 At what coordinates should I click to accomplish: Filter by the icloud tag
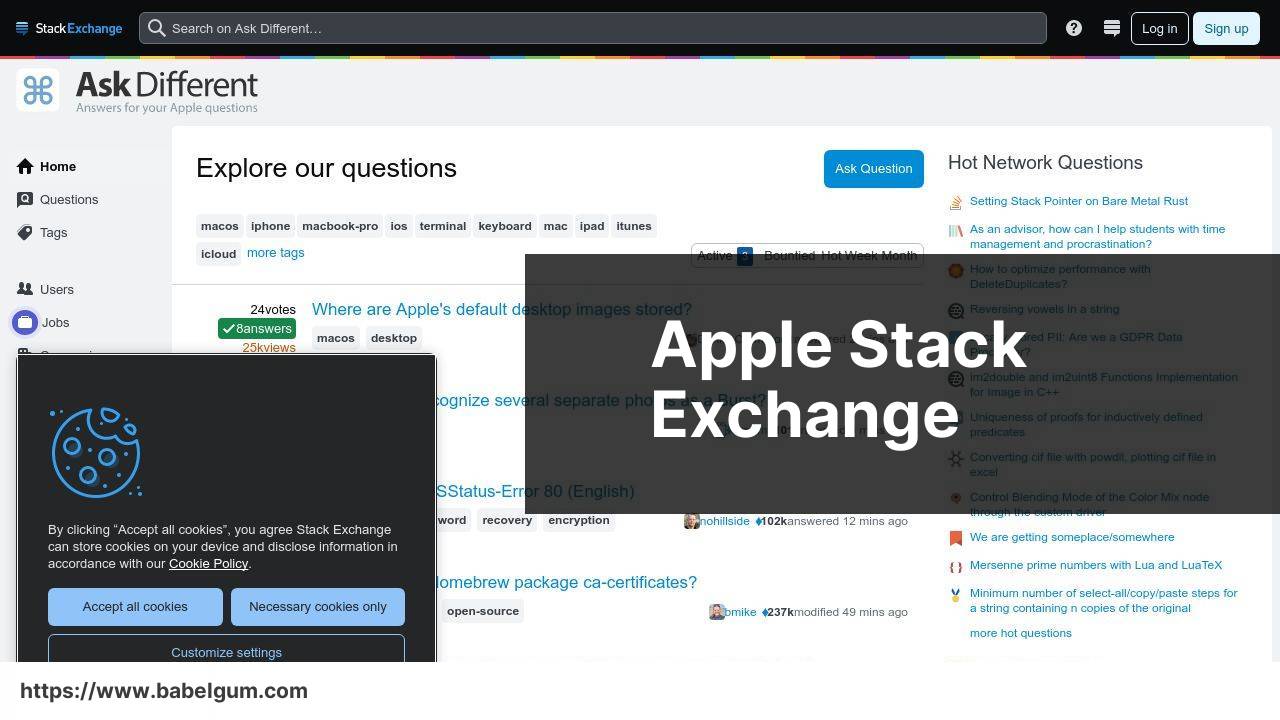click(x=219, y=254)
